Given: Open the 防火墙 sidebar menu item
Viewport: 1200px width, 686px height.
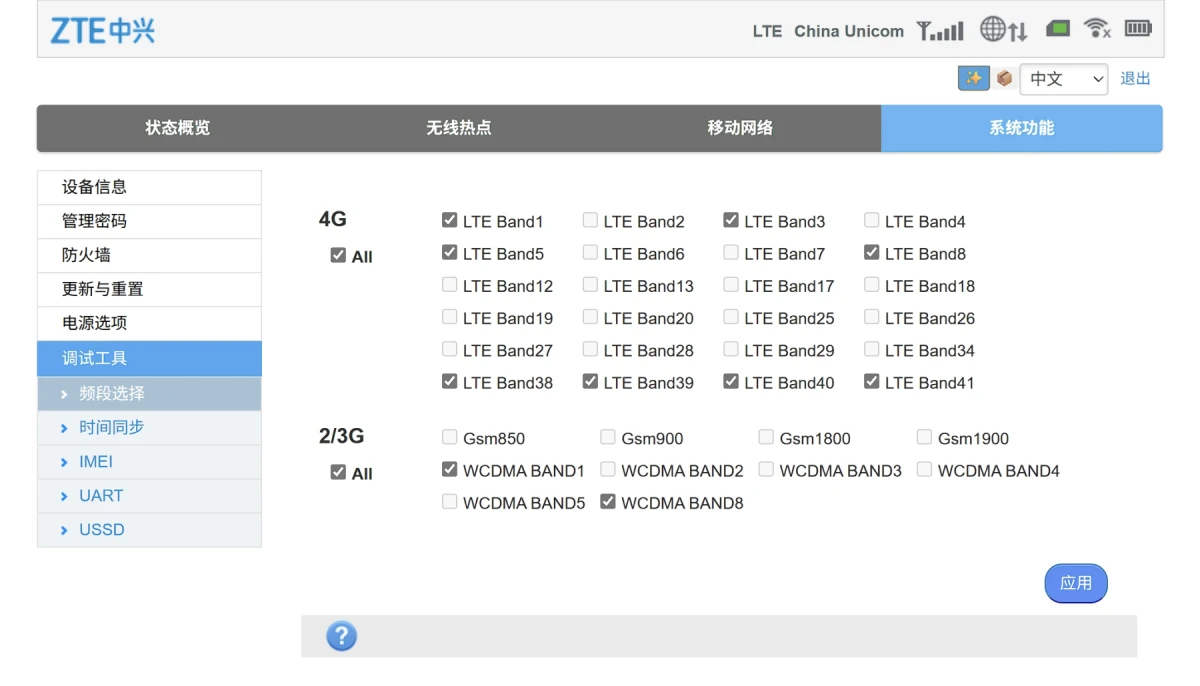Looking at the screenshot, I should click(87, 255).
